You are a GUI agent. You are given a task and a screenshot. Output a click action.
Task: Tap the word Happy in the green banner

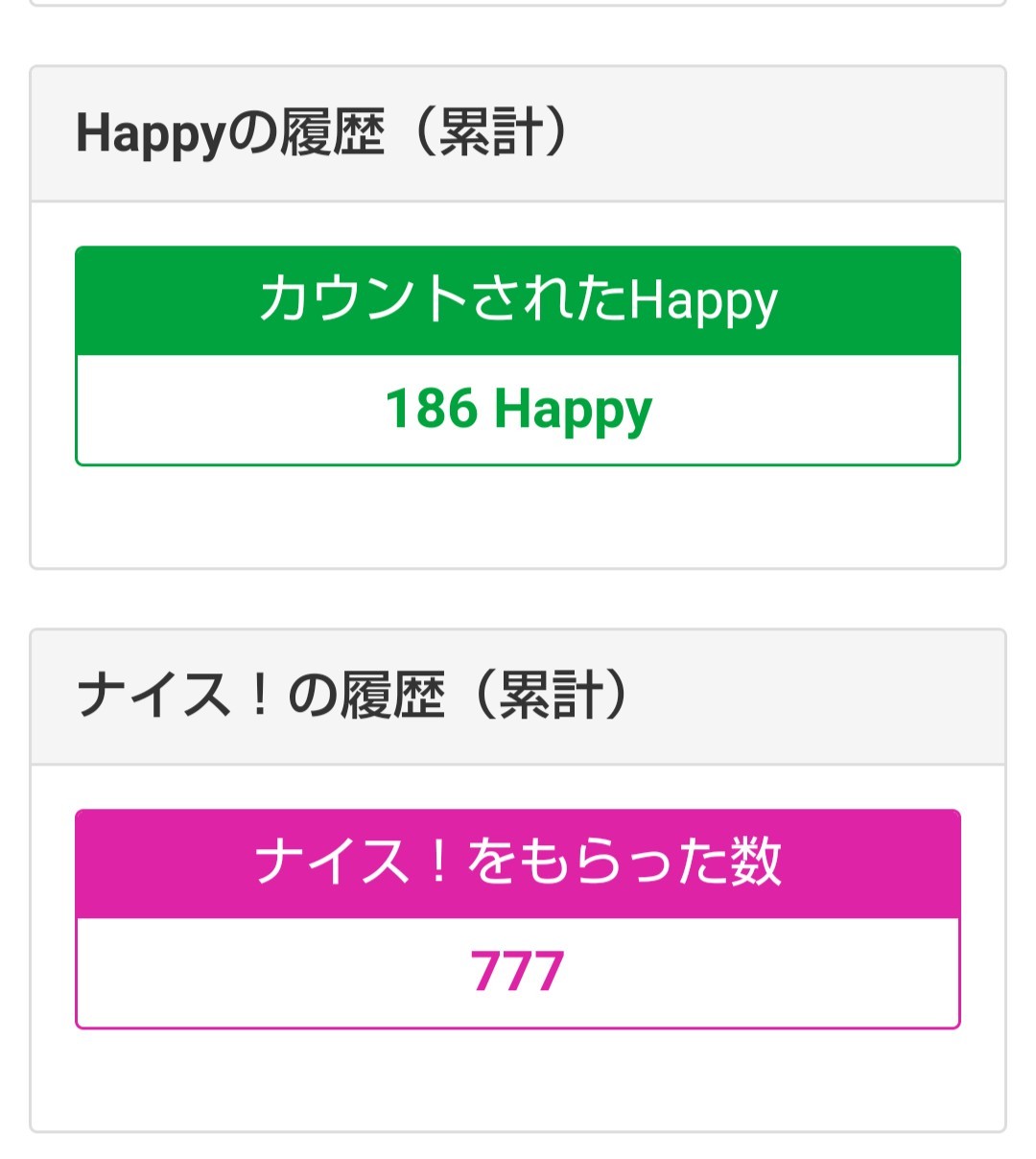click(x=703, y=301)
